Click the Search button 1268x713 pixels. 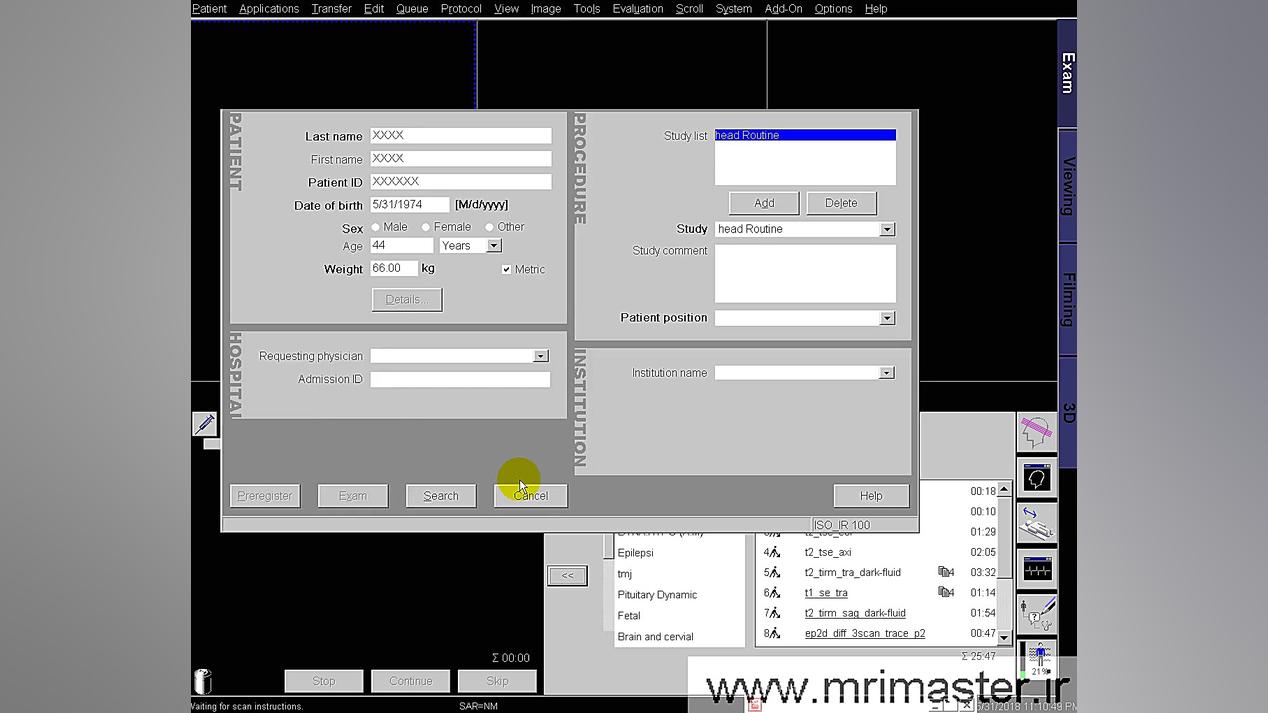coord(441,496)
